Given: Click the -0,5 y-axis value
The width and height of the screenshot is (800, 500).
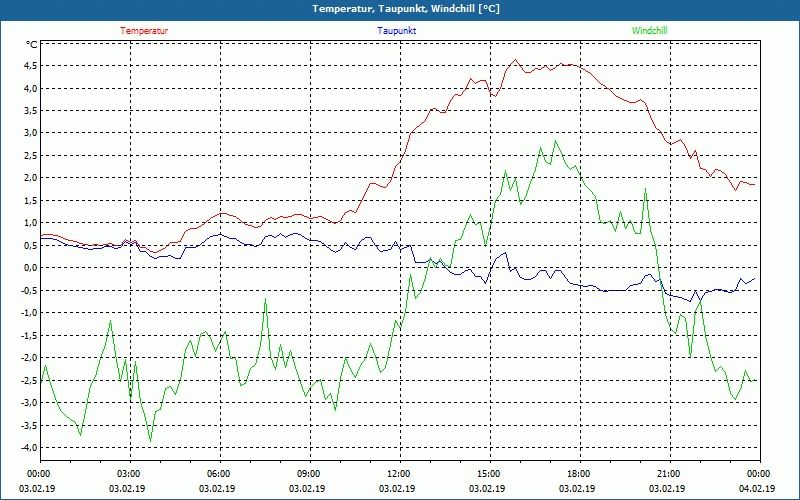Looking at the screenshot, I should [x=29, y=290].
